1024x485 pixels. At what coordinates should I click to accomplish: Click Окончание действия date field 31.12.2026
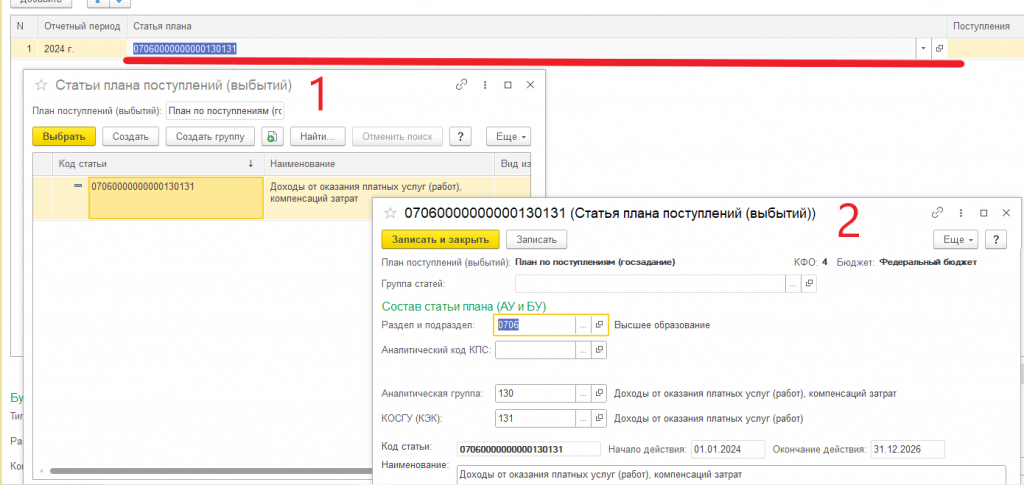pyautogui.click(x=908, y=449)
